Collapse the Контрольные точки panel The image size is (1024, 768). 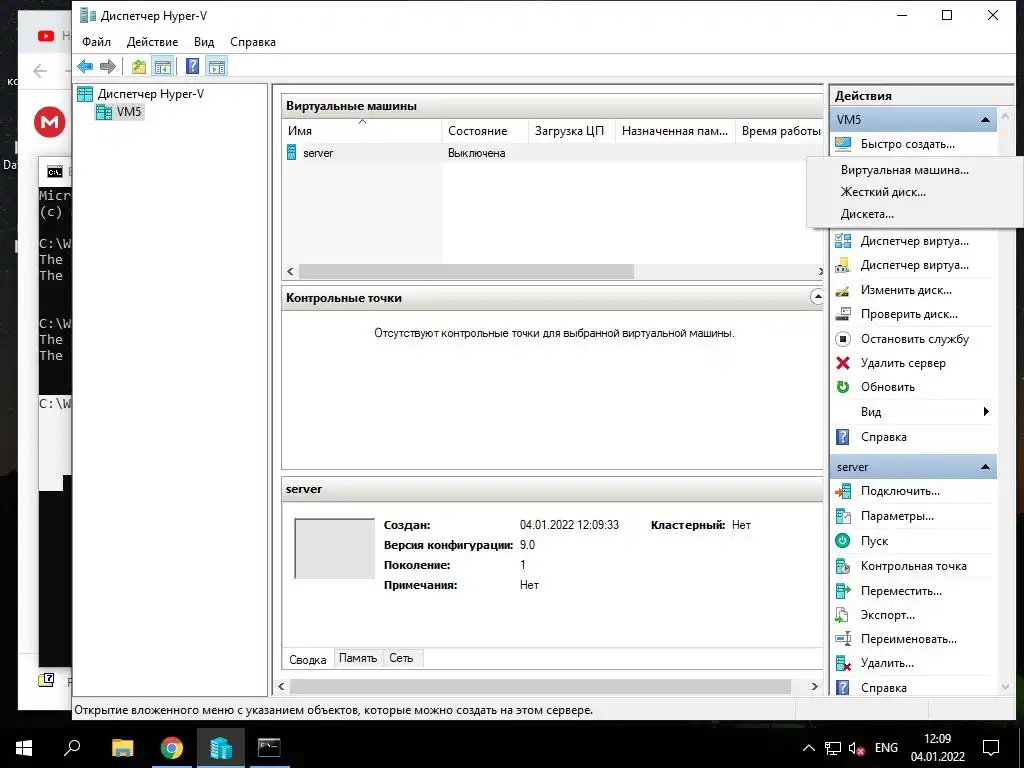pyautogui.click(x=816, y=298)
